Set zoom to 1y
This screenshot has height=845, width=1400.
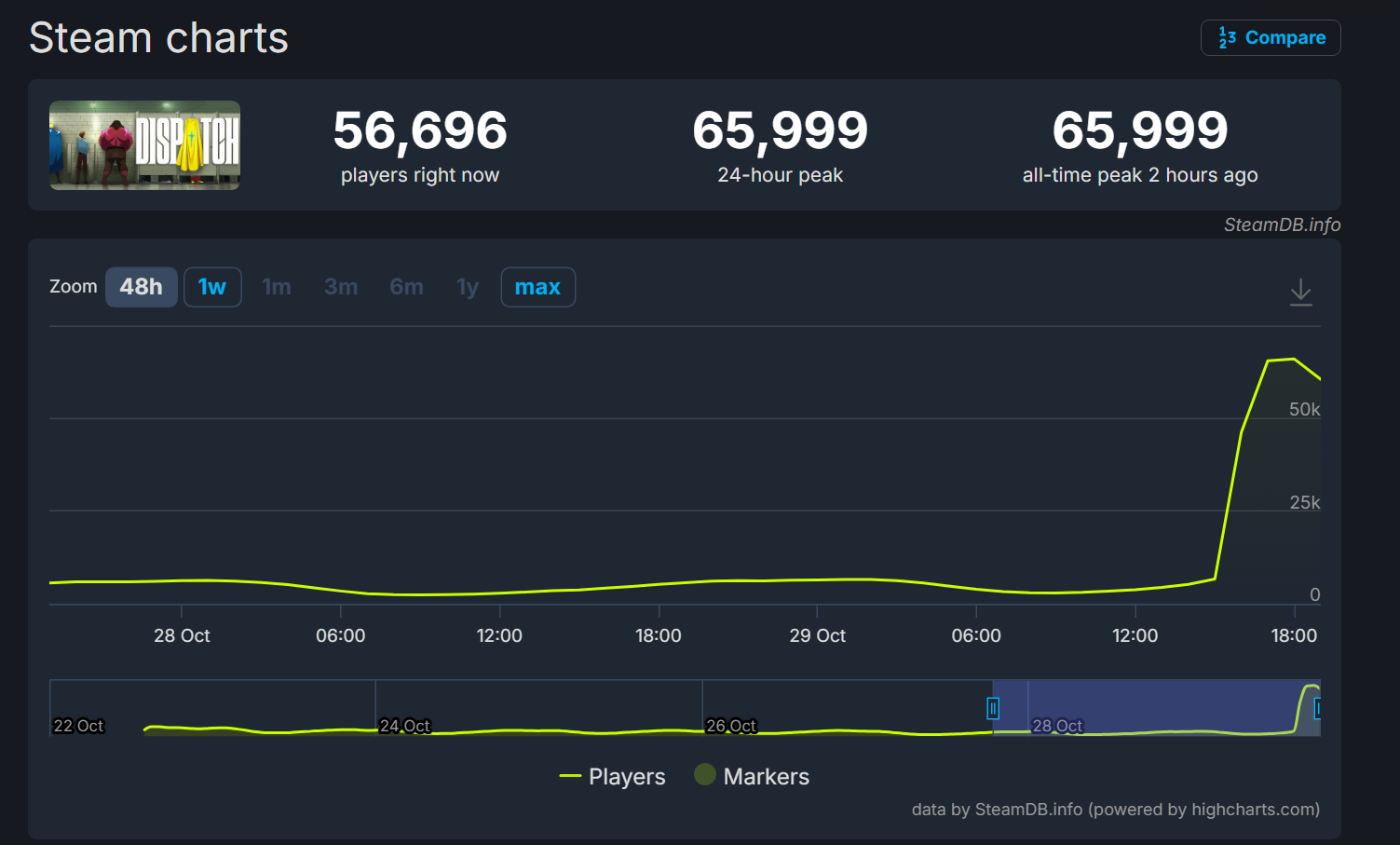(468, 287)
